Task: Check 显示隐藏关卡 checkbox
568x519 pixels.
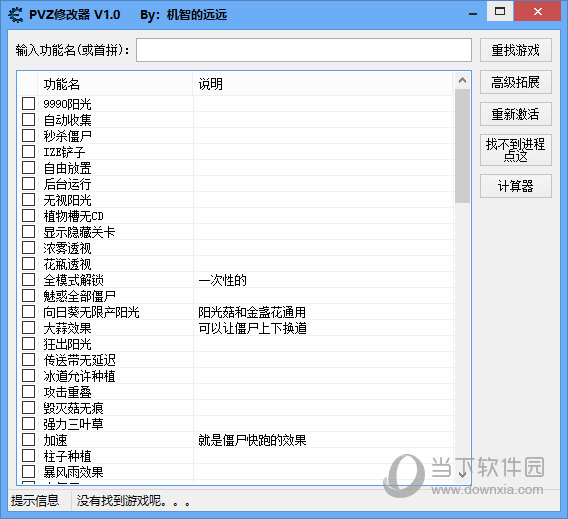Action: pos(28,232)
